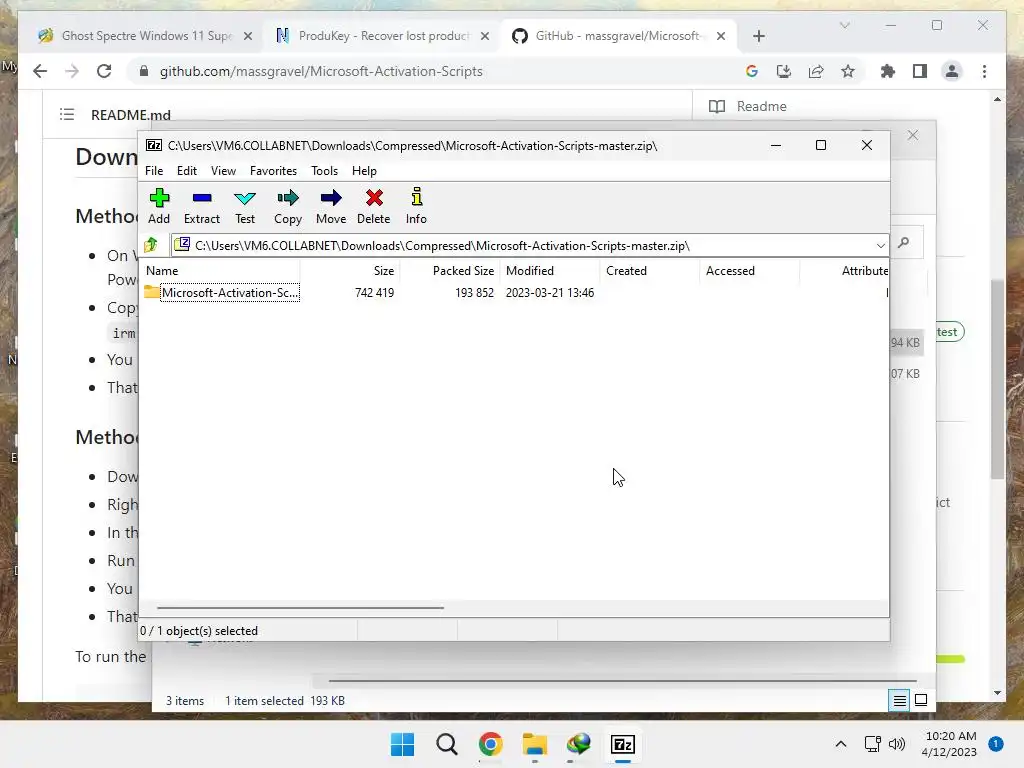
Task: Sort by the Modified column header
Action: pos(550,270)
